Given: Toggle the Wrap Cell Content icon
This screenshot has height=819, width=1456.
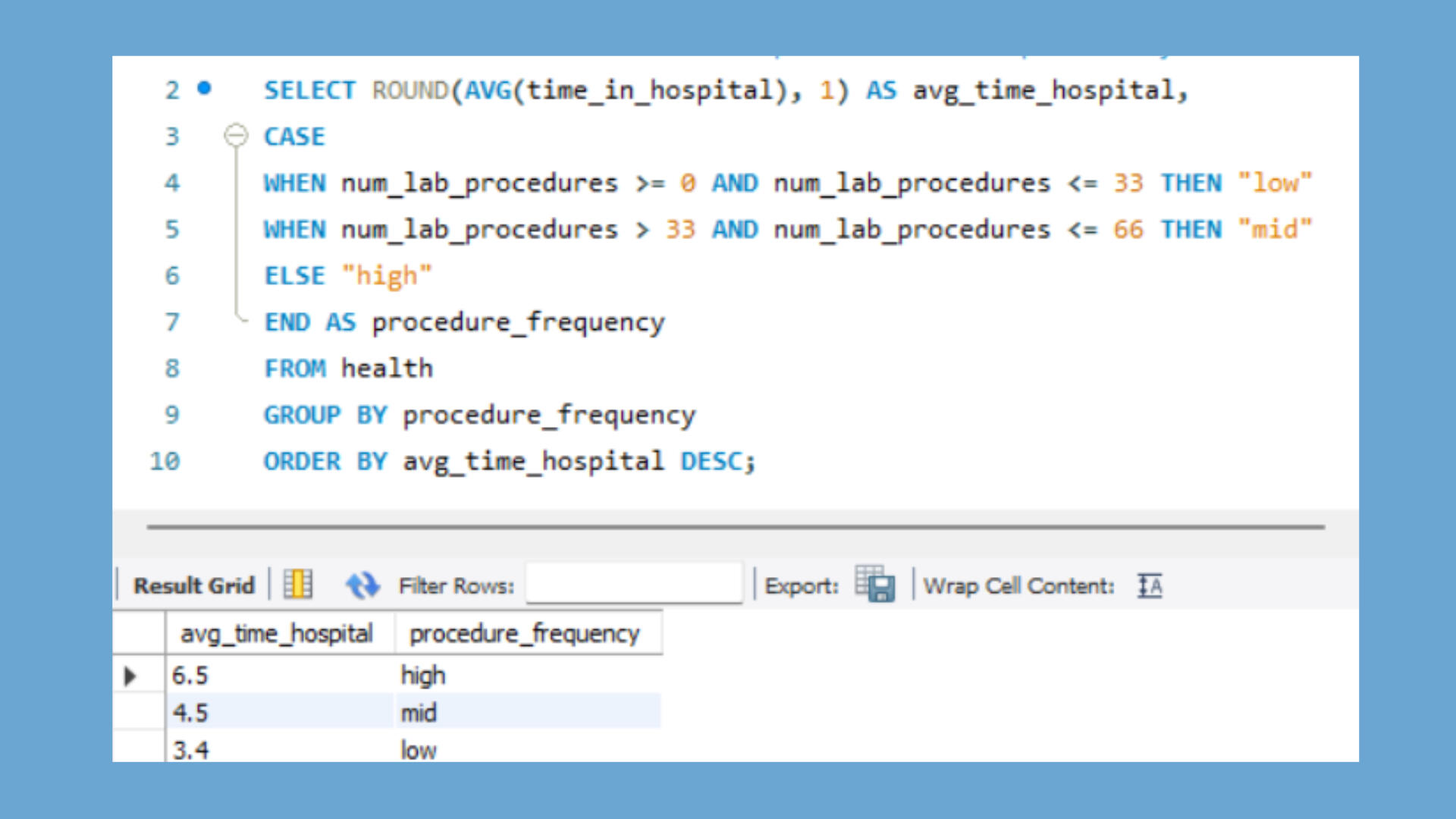Looking at the screenshot, I should click(1150, 585).
